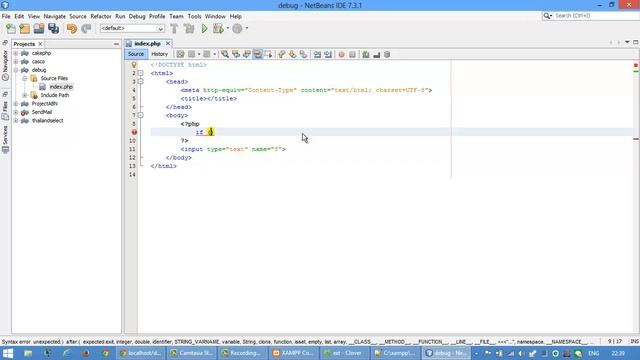Click the Stop Macro Recording icon
The width and height of the screenshot is (640, 360).
(352, 54)
